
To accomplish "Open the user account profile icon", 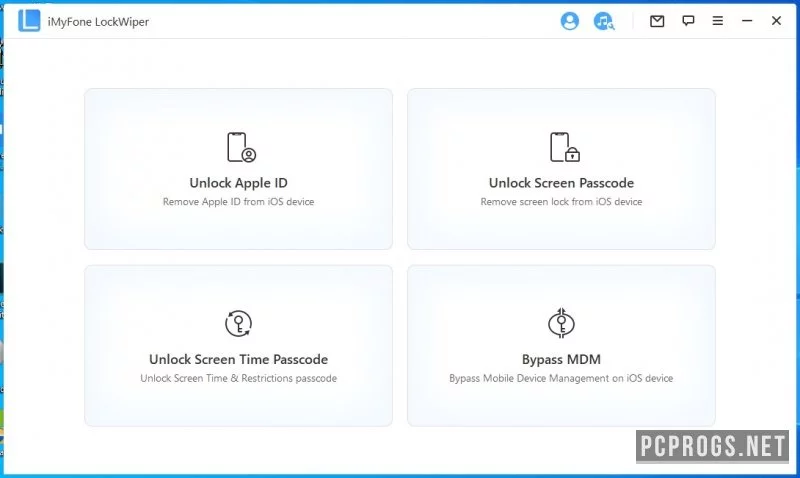I will 569,21.
